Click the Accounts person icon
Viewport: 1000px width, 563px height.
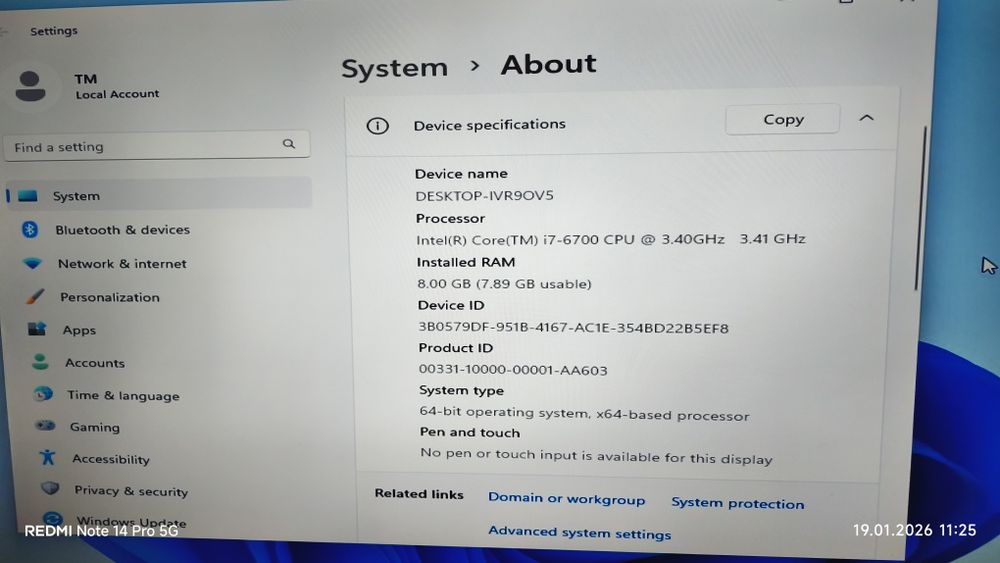(40, 362)
